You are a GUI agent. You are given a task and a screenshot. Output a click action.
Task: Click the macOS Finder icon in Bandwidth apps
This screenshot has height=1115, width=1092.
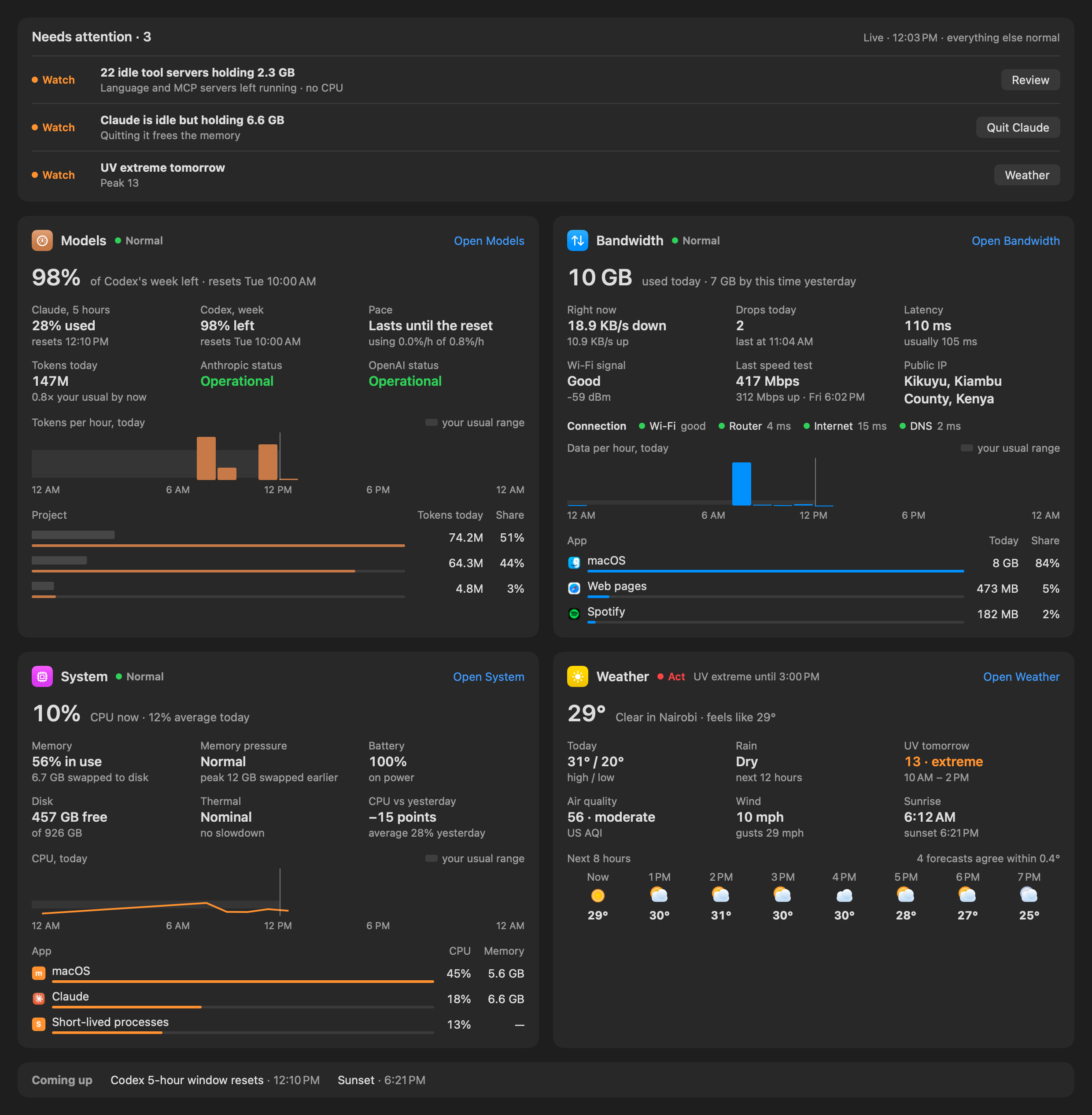click(574, 563)
